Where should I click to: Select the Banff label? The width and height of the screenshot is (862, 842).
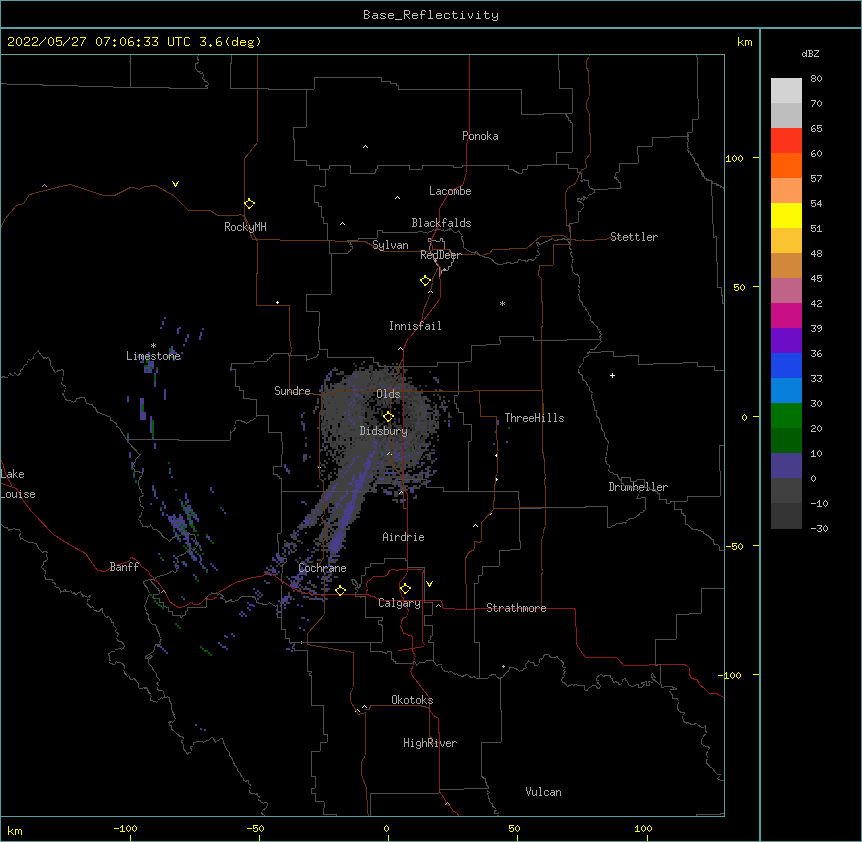click(x=124, y=567)
